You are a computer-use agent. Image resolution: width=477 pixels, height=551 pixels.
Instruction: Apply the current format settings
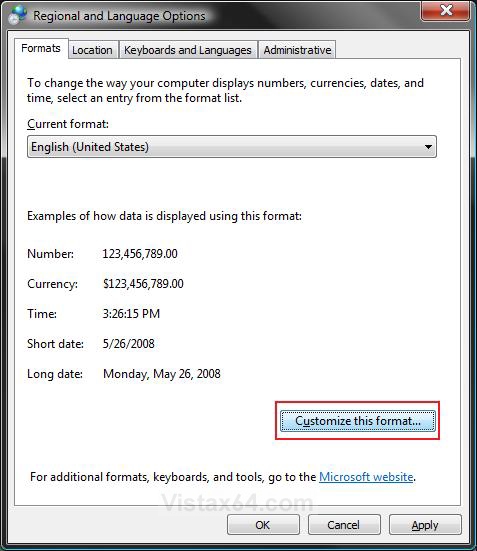click(425, 525)
